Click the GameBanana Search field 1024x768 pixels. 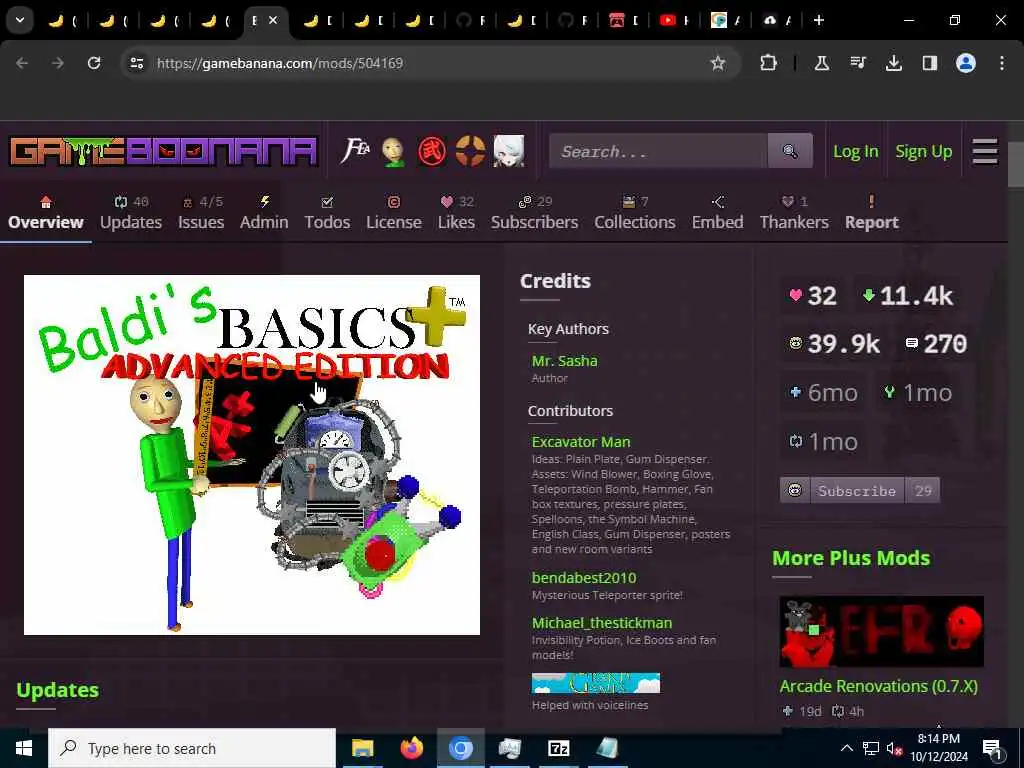coord(658,152)
